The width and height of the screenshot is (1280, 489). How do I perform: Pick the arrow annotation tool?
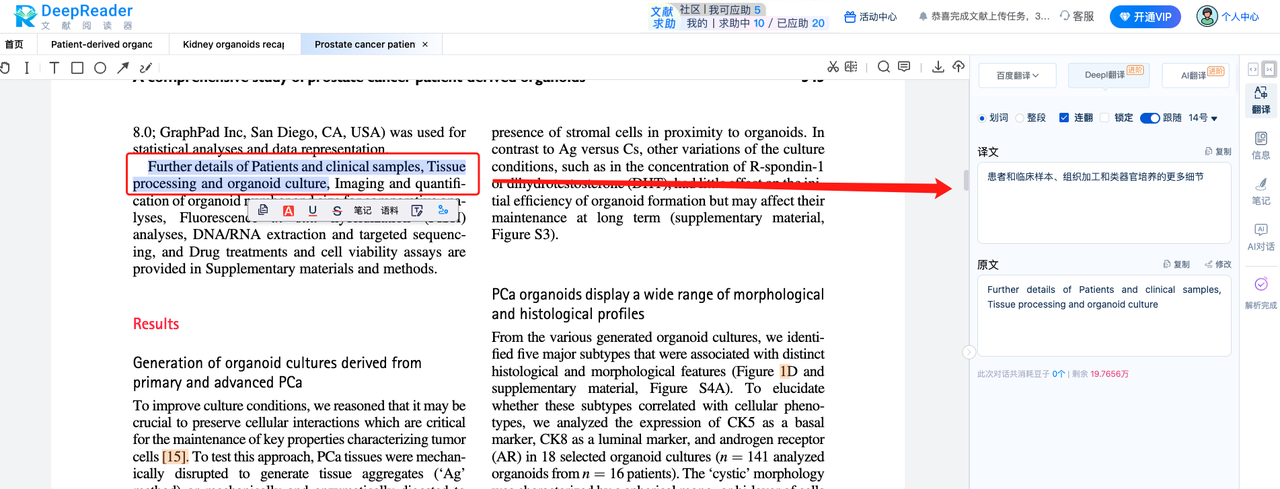(122, 68)
